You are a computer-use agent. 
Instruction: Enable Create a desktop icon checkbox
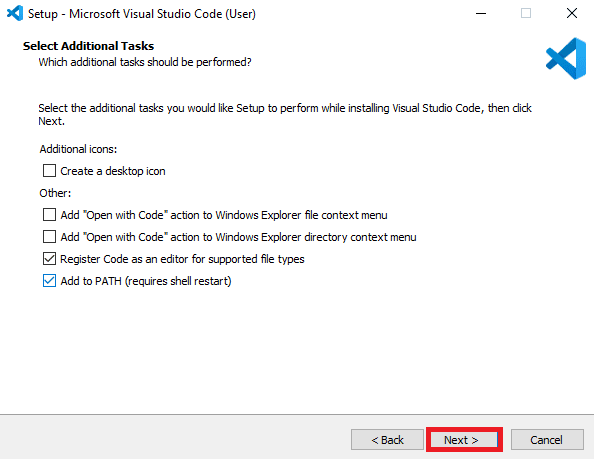point(49,171)
